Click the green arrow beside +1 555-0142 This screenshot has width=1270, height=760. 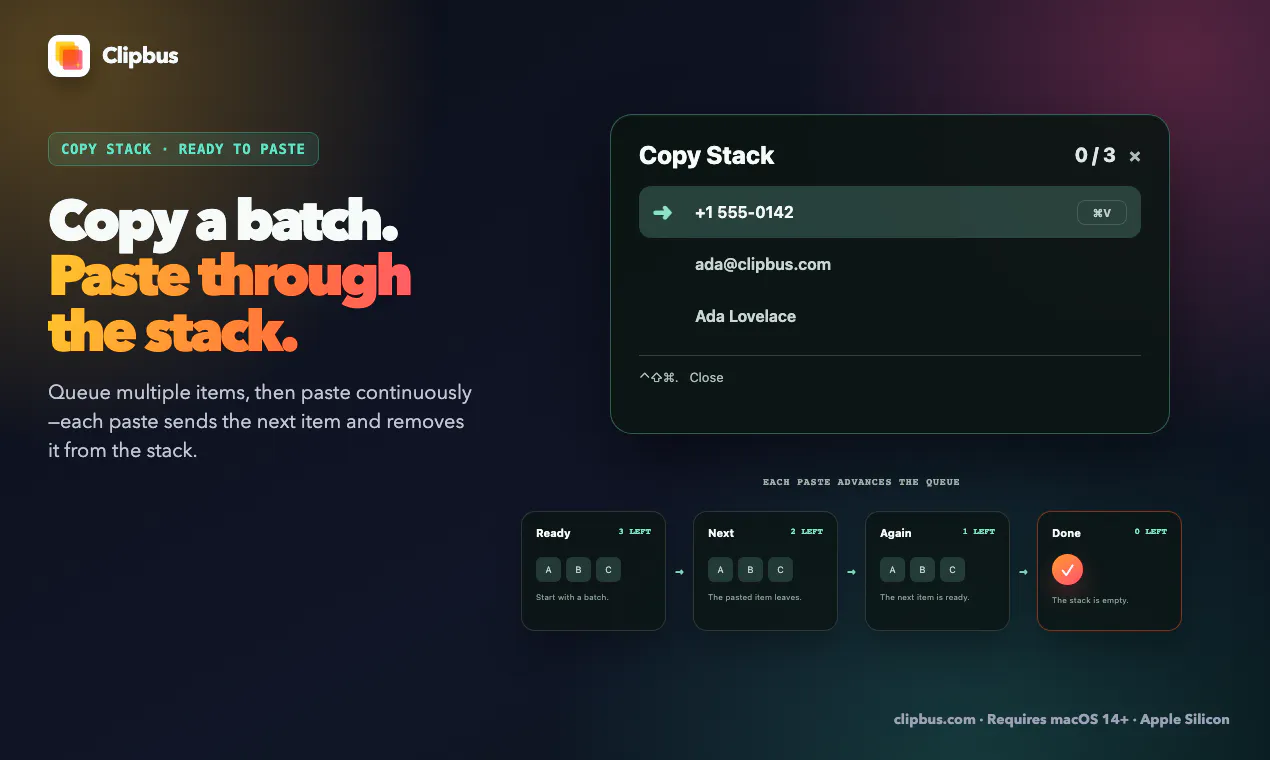click(x=662, y=212)
